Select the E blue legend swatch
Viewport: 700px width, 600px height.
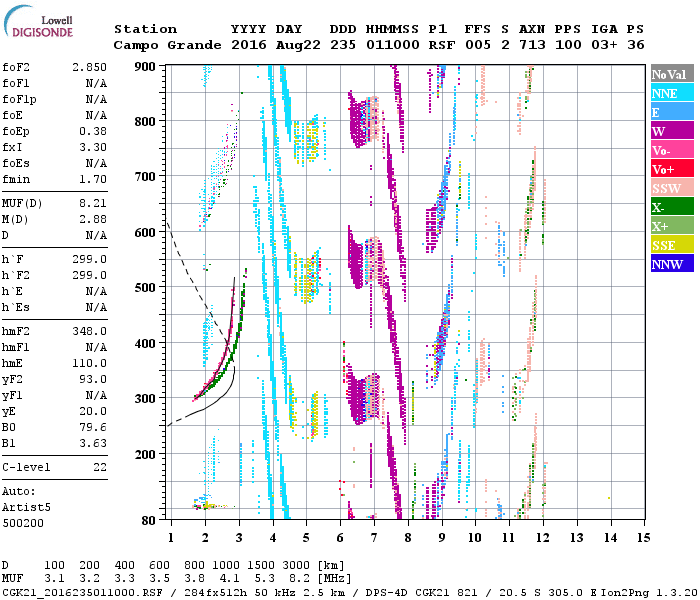672,111
